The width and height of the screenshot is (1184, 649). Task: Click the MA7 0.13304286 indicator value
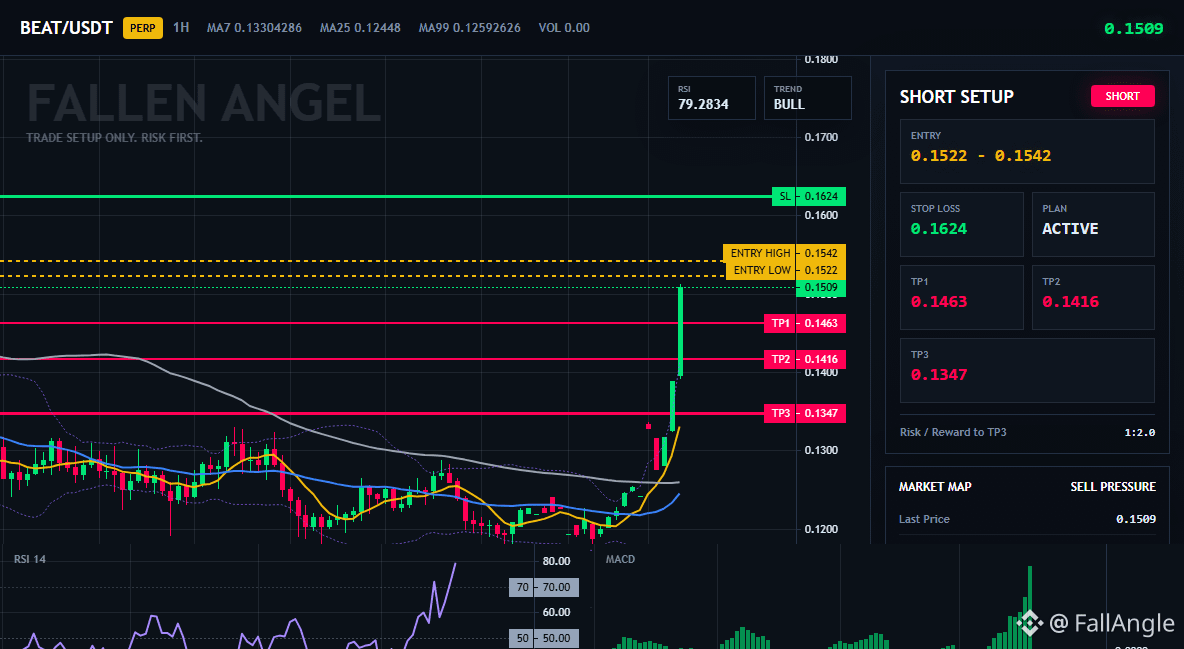click(254, 28)
